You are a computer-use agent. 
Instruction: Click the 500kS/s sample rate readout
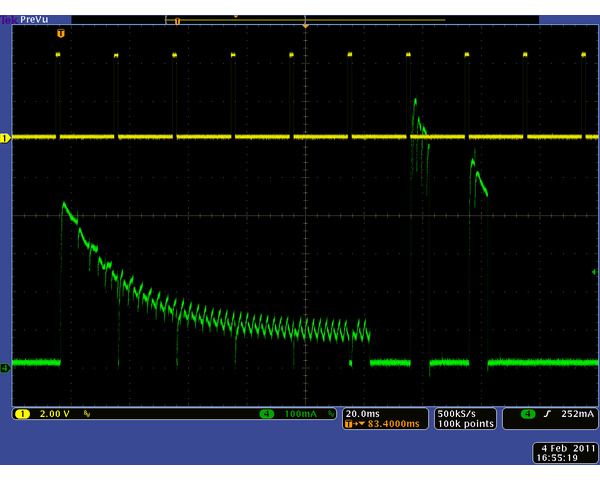coord(457,414)
